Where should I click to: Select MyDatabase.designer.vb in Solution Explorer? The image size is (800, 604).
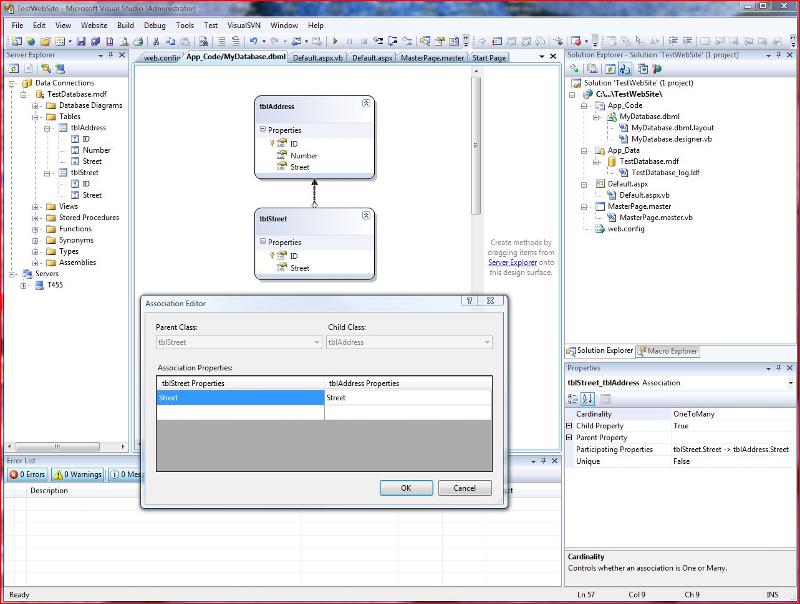671,139
